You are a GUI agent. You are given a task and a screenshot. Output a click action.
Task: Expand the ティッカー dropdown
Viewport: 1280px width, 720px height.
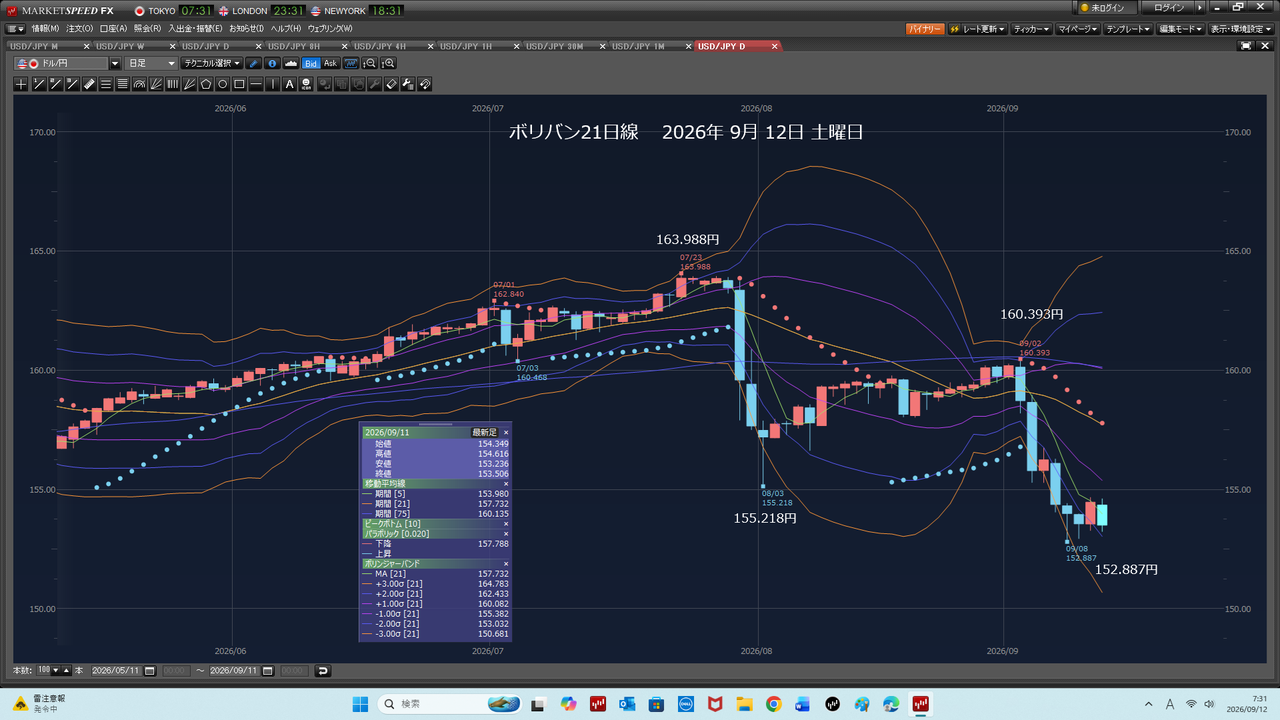coord(1032,29)
